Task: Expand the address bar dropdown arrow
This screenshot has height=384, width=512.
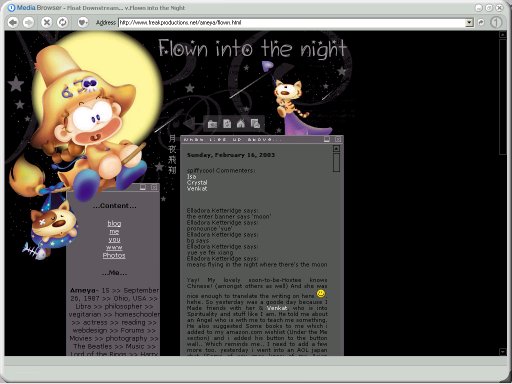Action: (469, 23)
